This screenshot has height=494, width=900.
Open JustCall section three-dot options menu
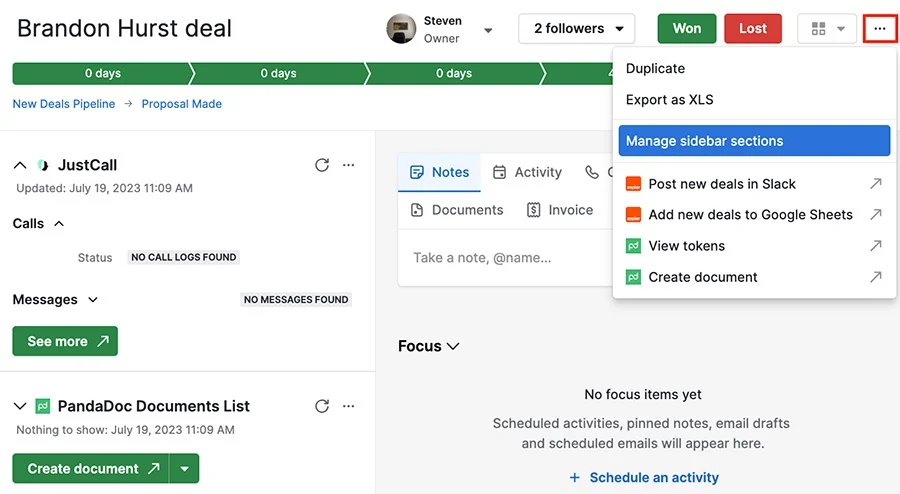pos(348,165)
